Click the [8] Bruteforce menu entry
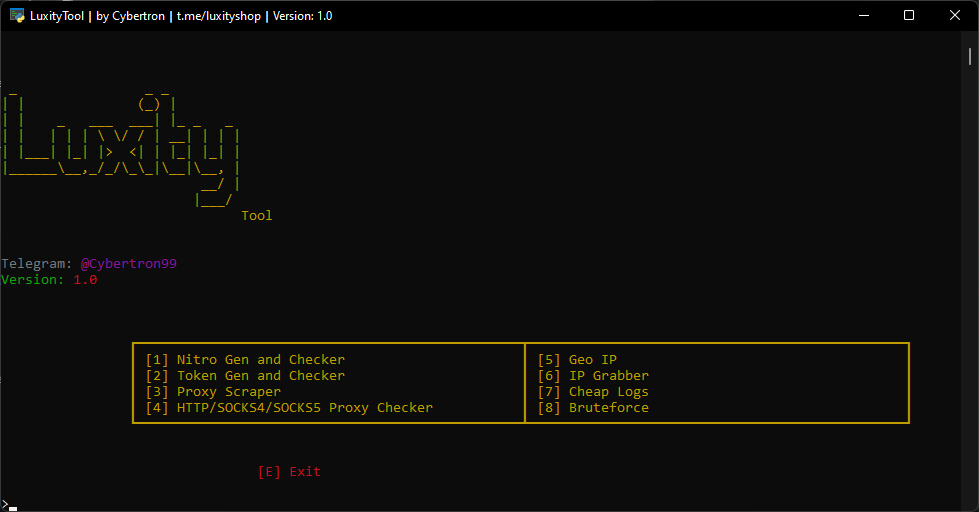This screenshot has height=512, width=979. 593,408
